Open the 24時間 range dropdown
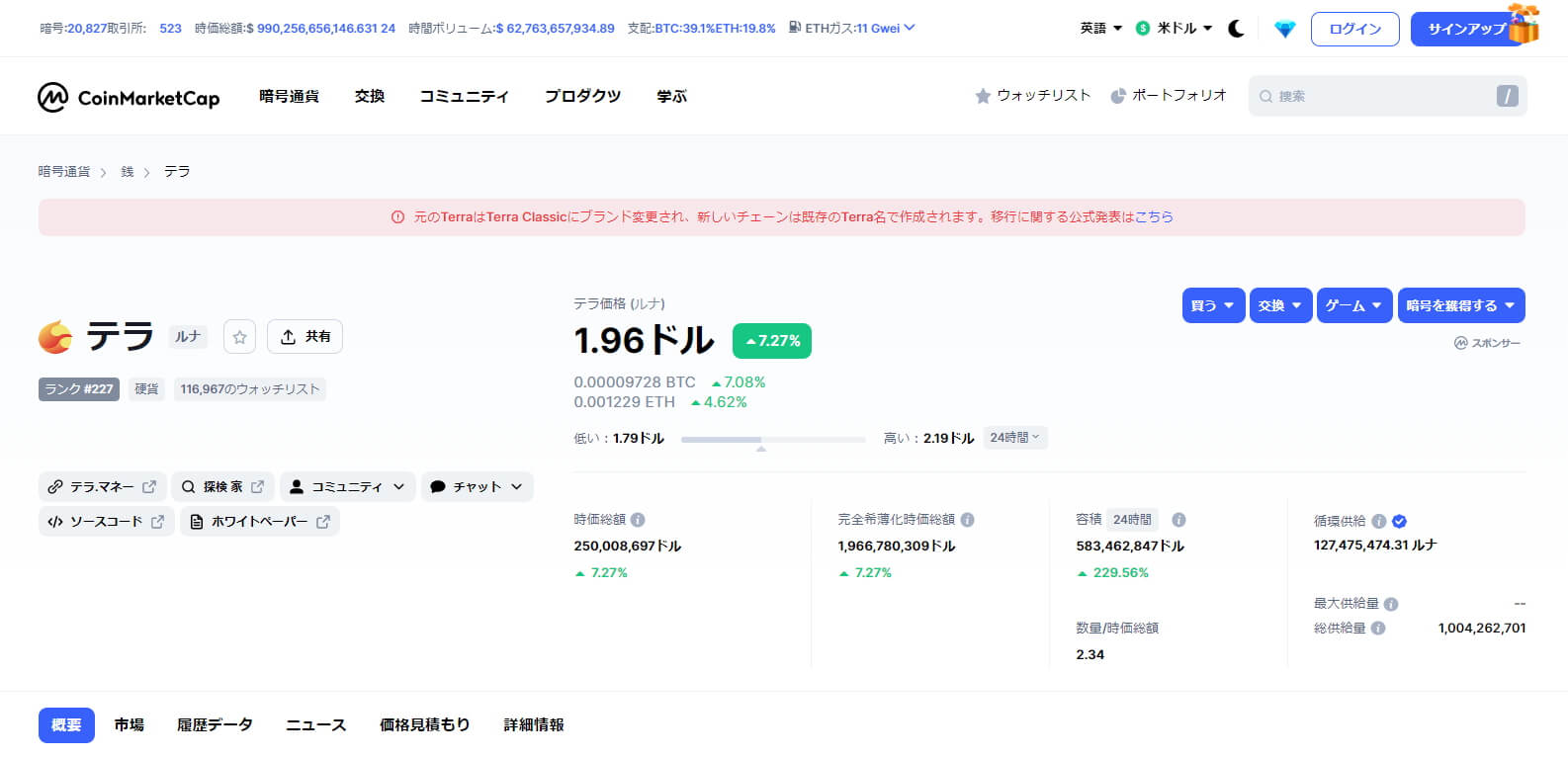 (1015, 438)
